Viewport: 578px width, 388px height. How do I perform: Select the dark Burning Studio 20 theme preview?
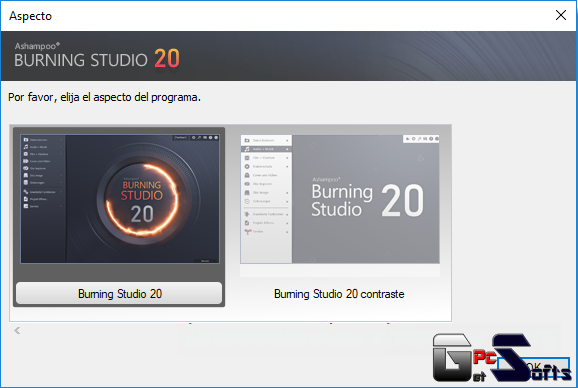click(x=120, y=199)
